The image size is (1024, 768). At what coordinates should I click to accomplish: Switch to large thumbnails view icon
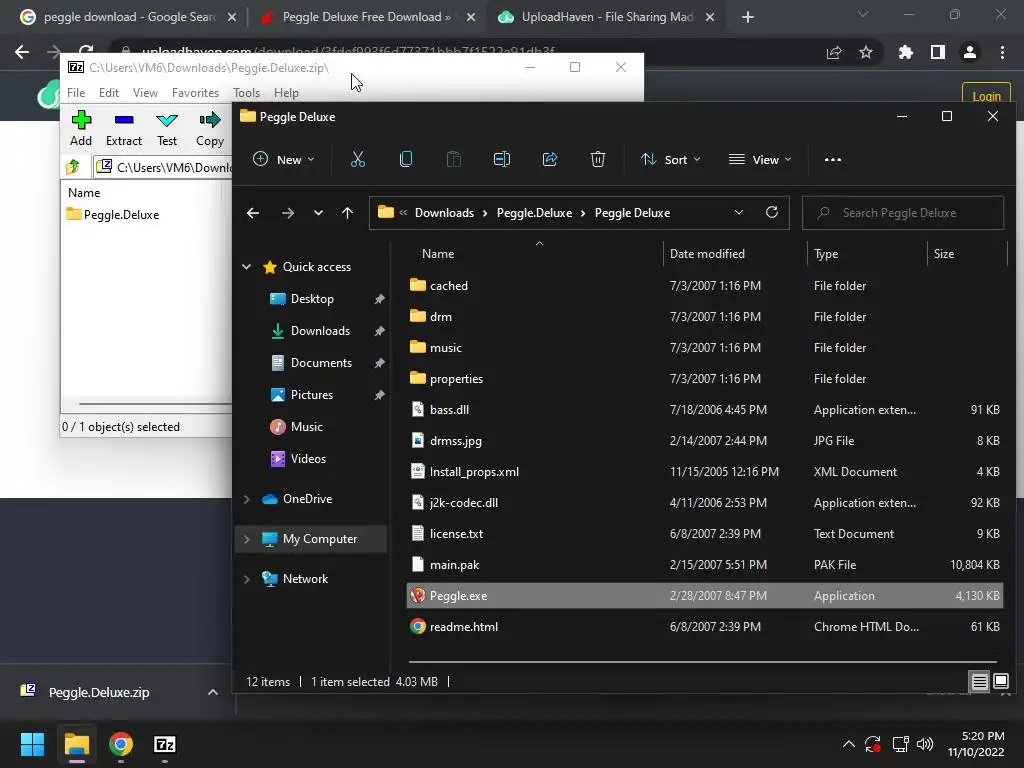tap(1000, 682)
